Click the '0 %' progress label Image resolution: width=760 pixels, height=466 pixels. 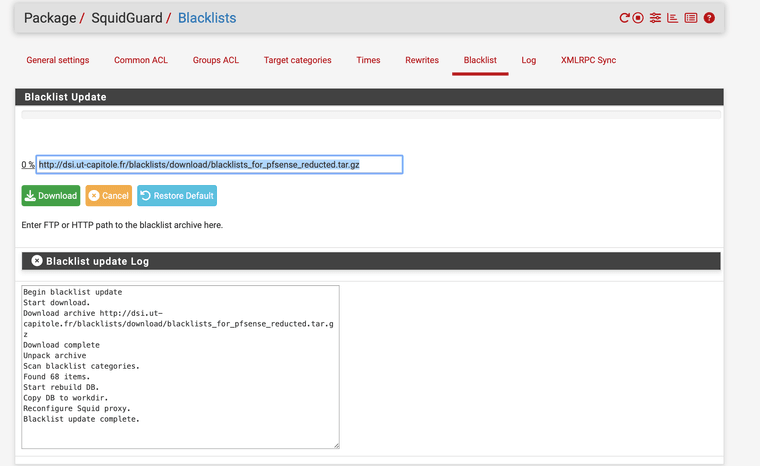(28, 164)
